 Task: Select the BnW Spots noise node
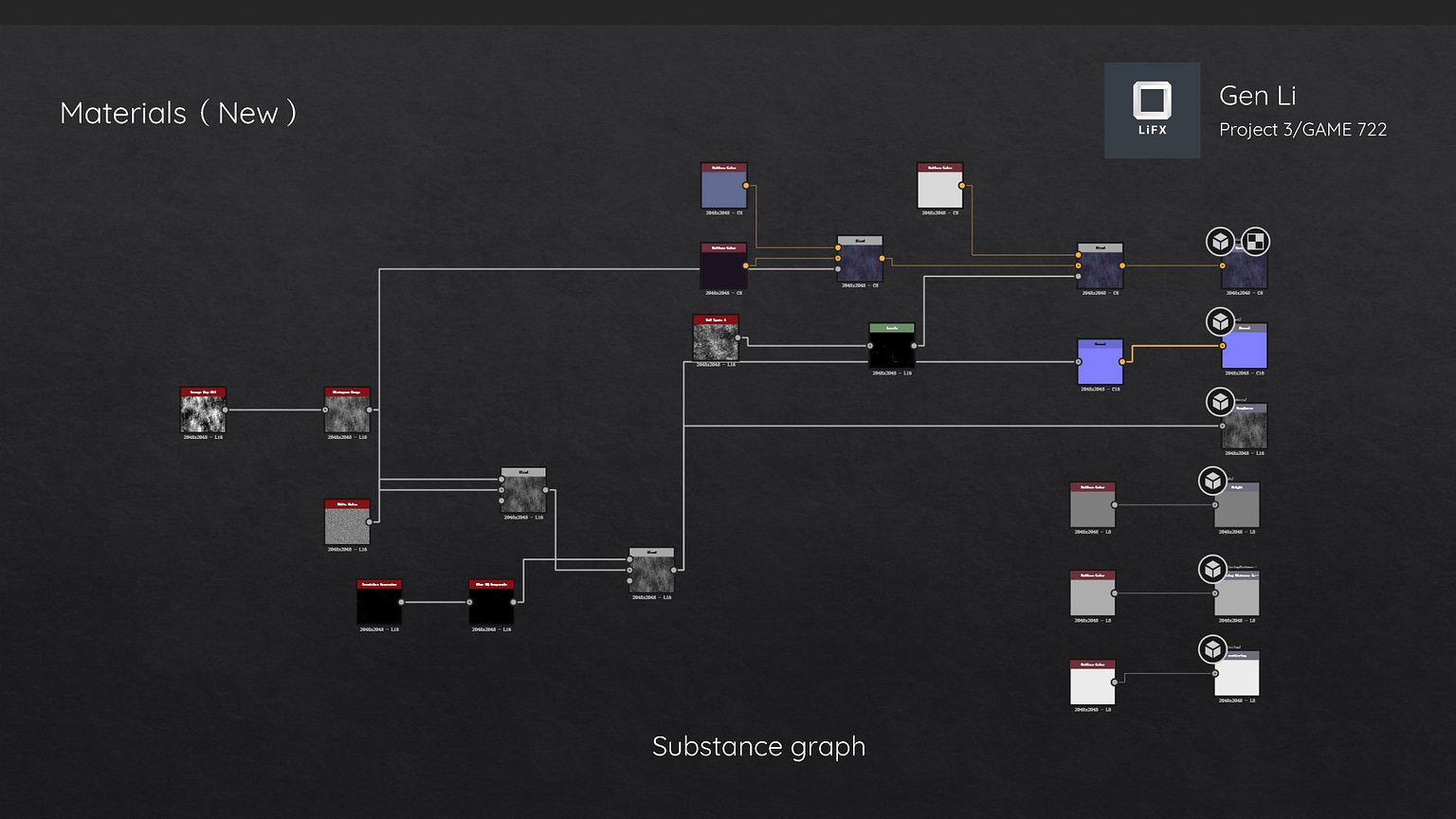click(716, 338)
